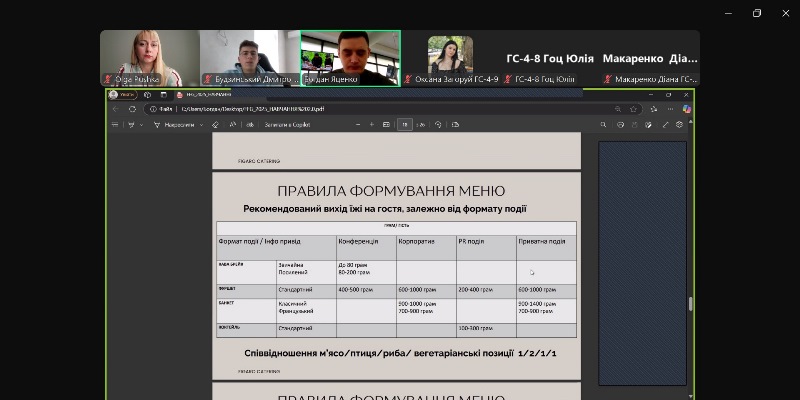Open the PDF search magnifier icon
800x400 pixels.
coord(603,124)
